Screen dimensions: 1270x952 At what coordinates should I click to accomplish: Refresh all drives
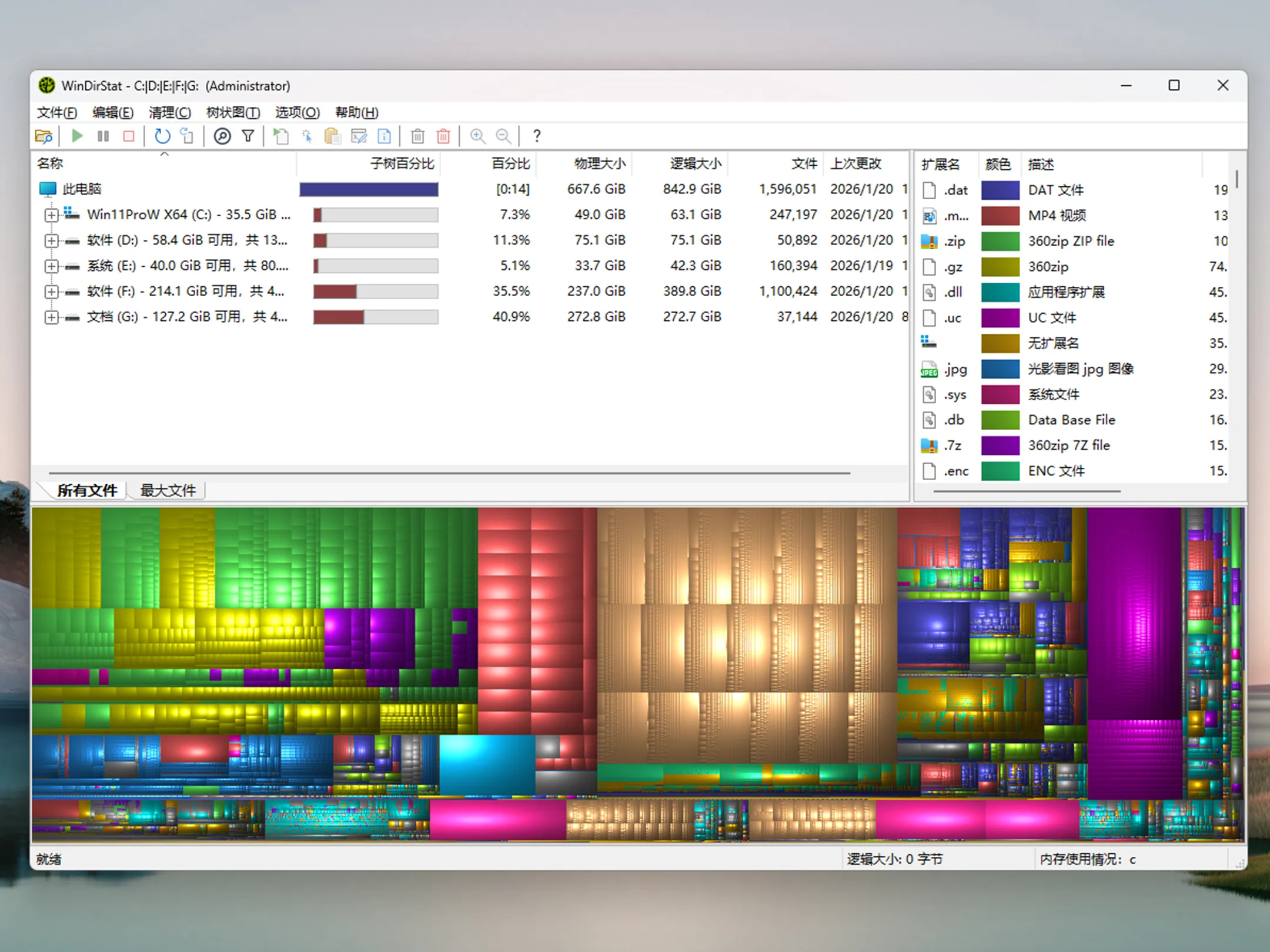tap(162, 136)
